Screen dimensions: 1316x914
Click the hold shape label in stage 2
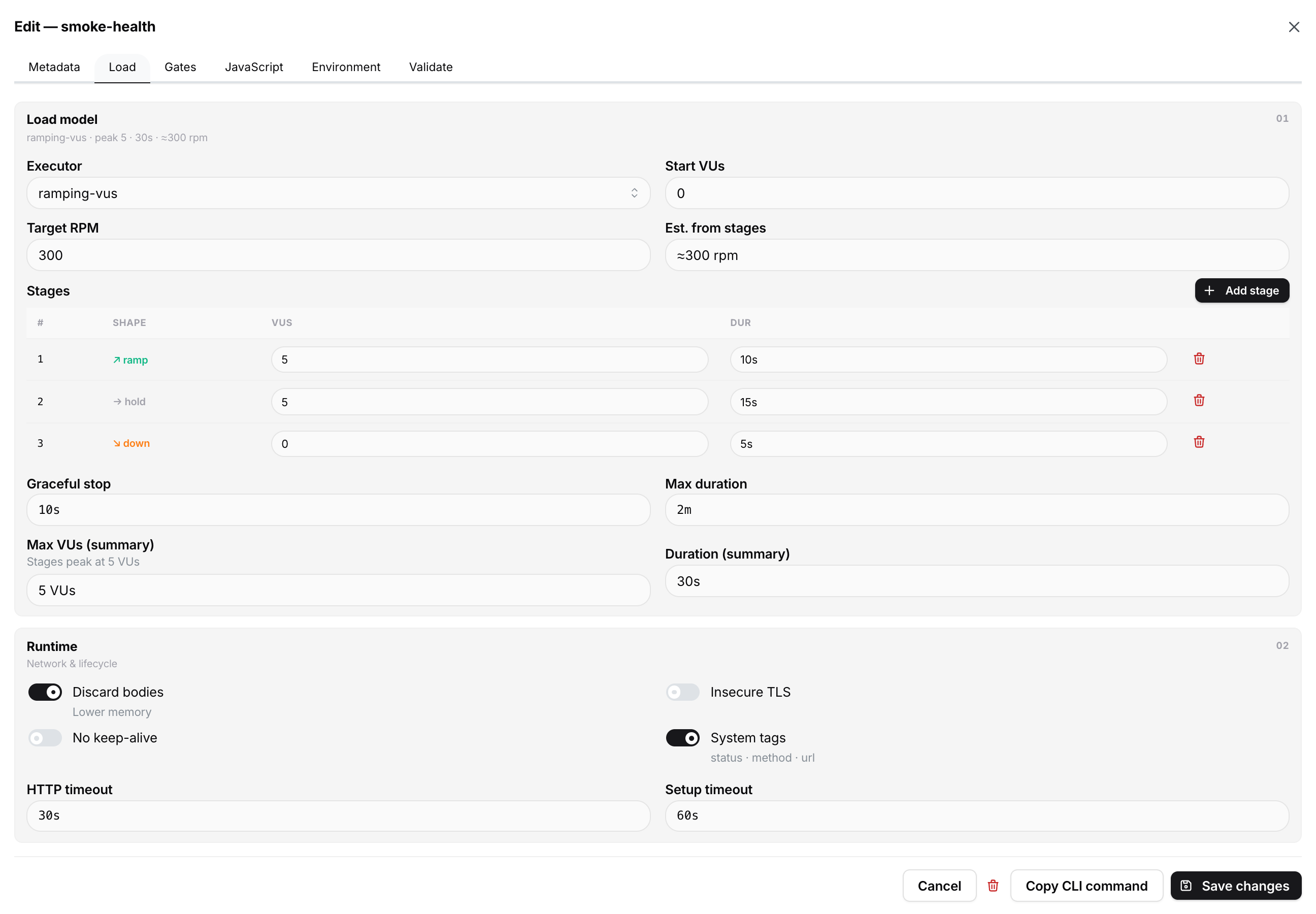pos(129,402)
